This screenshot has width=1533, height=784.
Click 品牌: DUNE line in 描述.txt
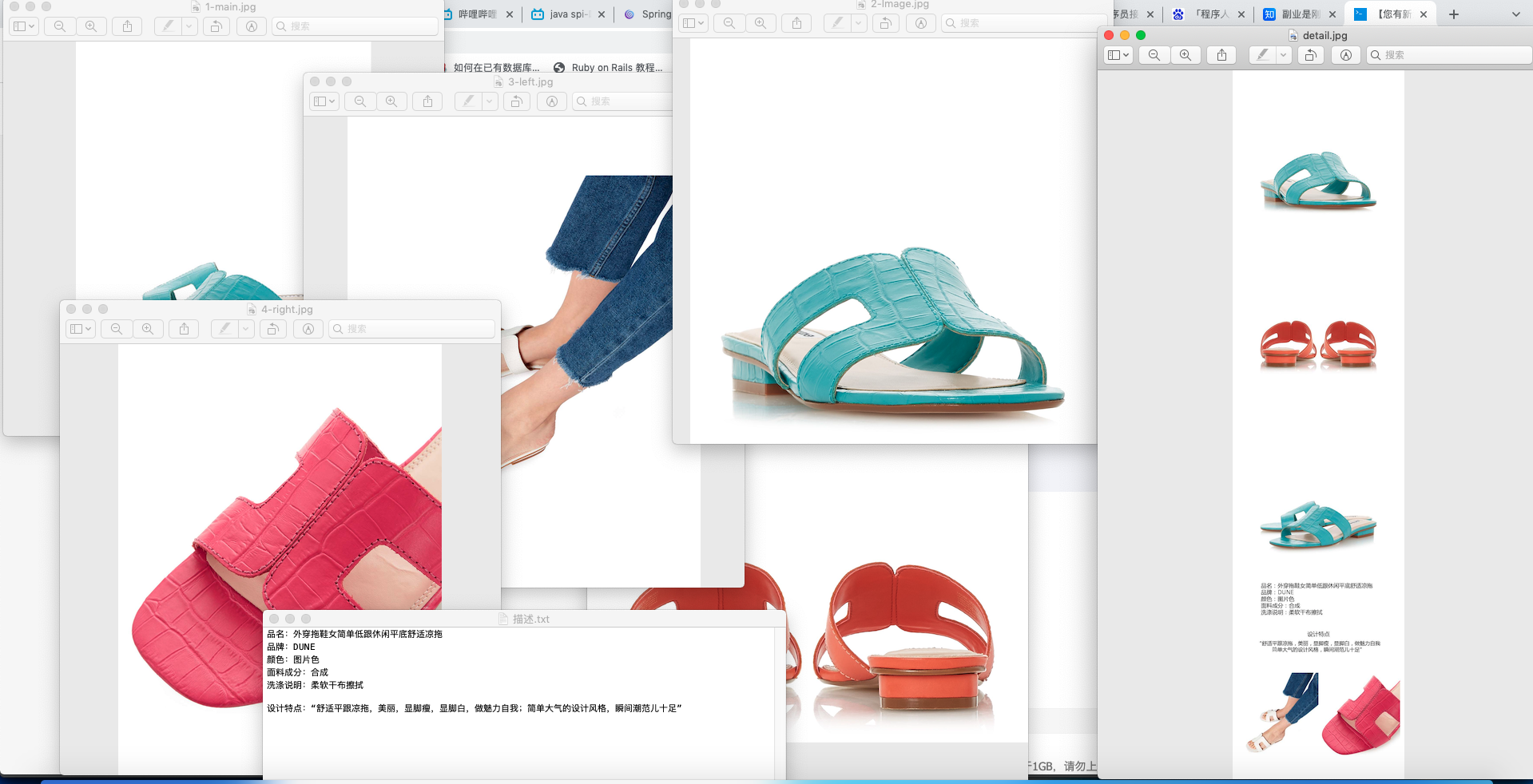tap(291, 647)
